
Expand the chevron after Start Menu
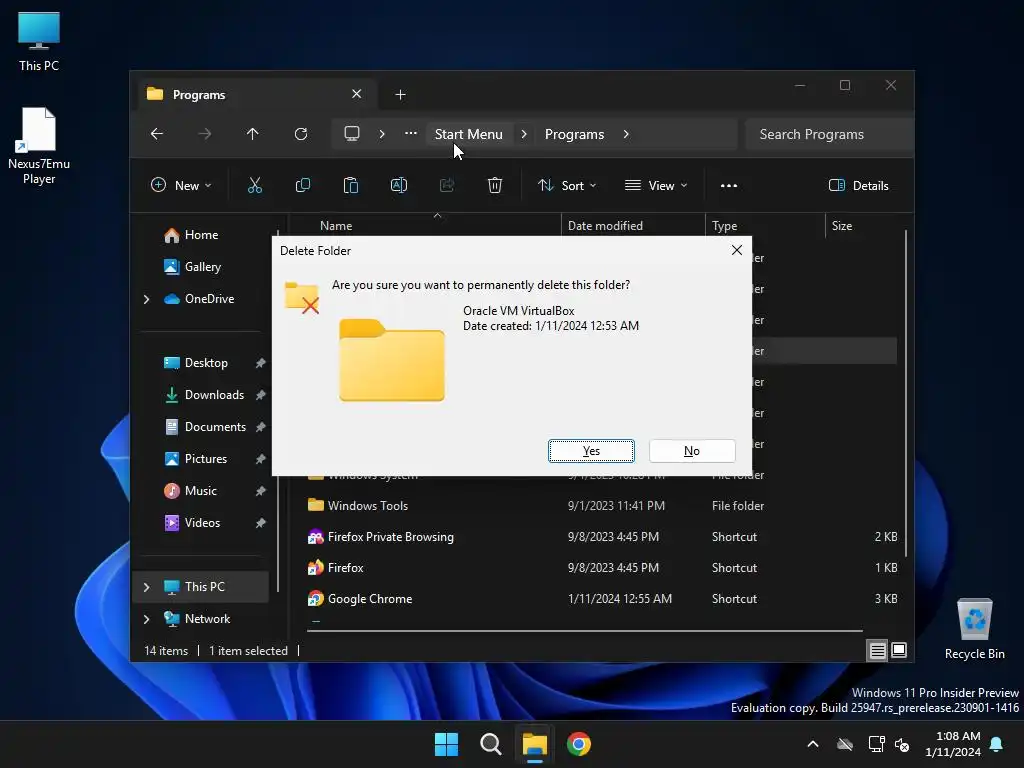pos(524,134)
